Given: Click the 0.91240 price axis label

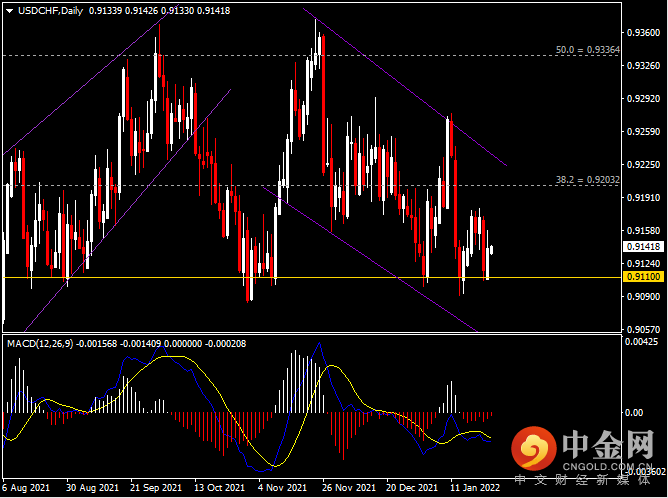Looking at the screenshot, I should [x=643, y=263].
